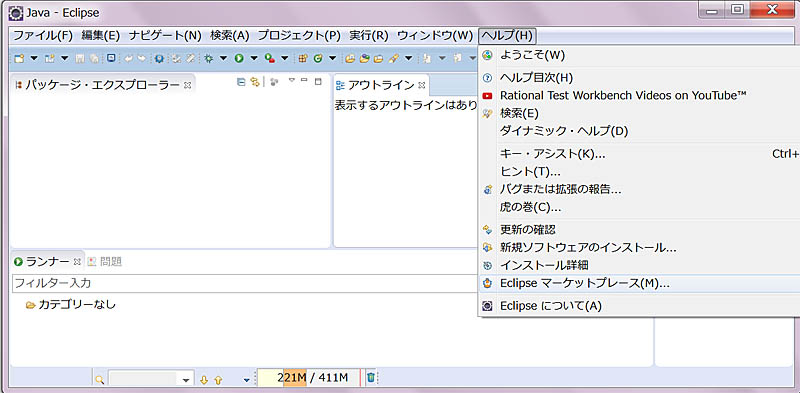Click the Save toolbar icon

[80, 58]
